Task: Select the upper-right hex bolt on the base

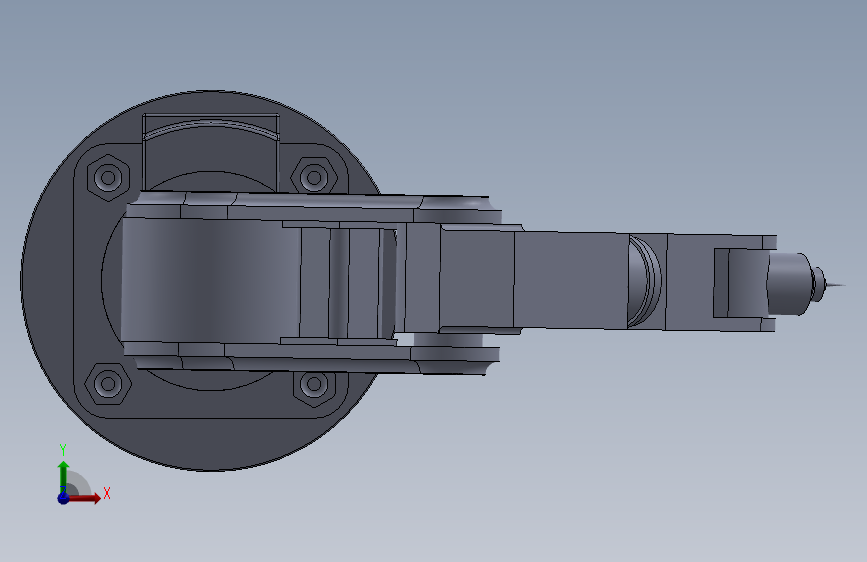Action: point(314,178)
